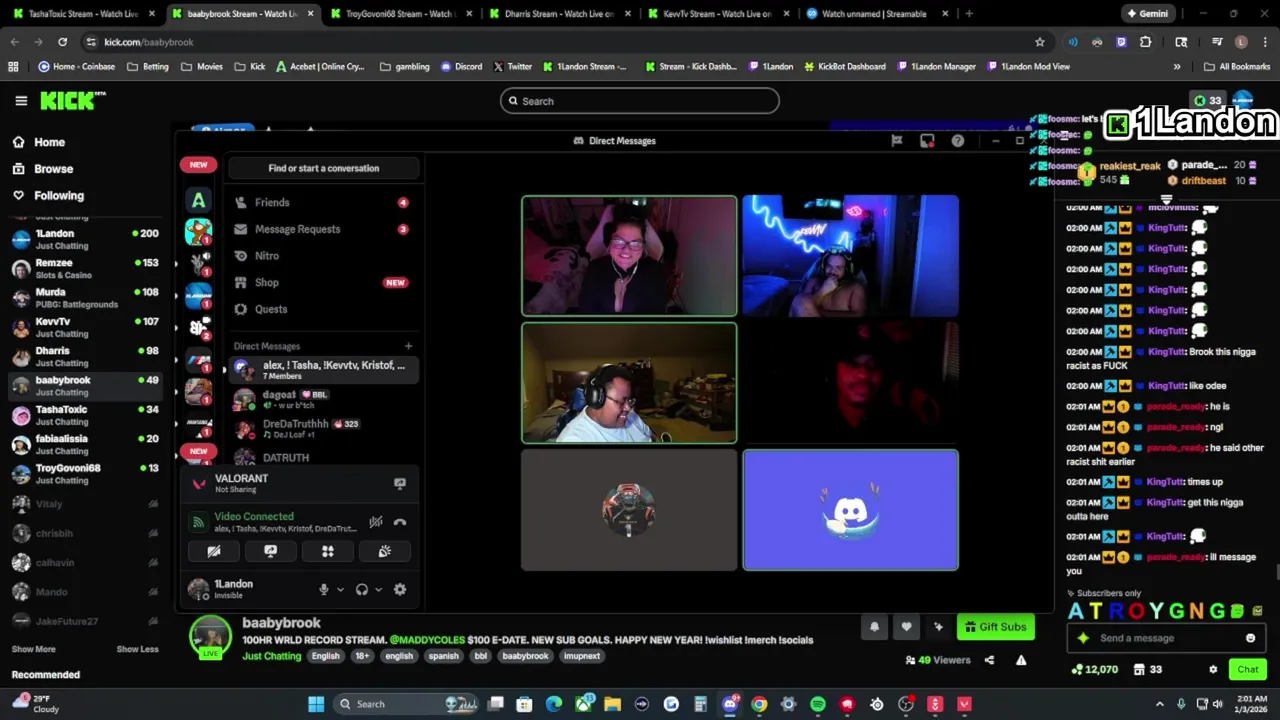Click Show More in the sidebar

(x=33, y=649)
